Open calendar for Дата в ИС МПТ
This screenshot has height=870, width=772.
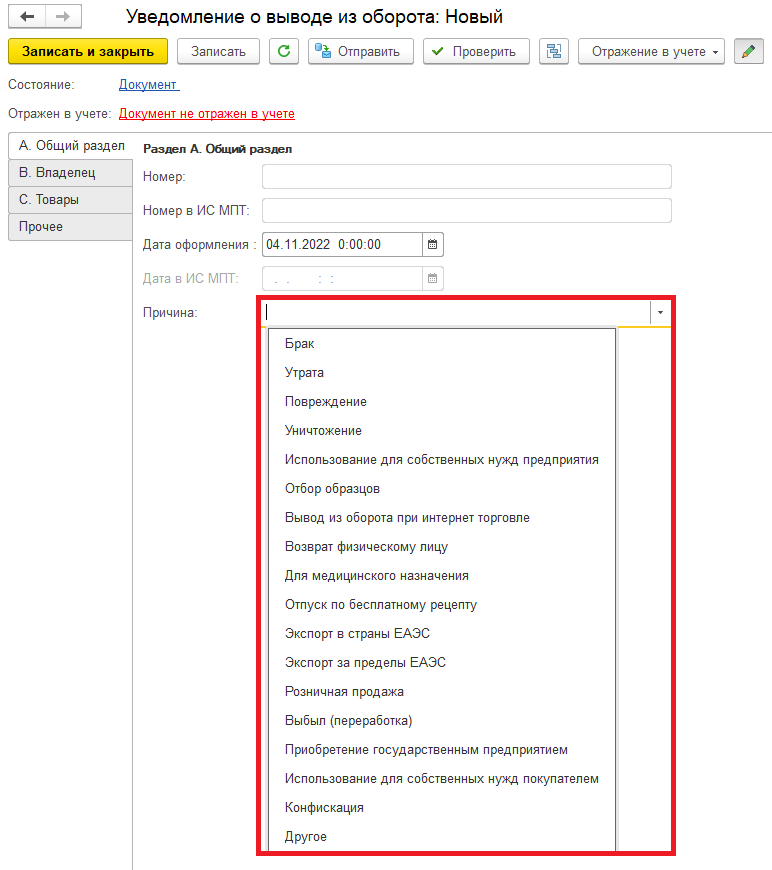pyautogui.click(x=433, y=279)
